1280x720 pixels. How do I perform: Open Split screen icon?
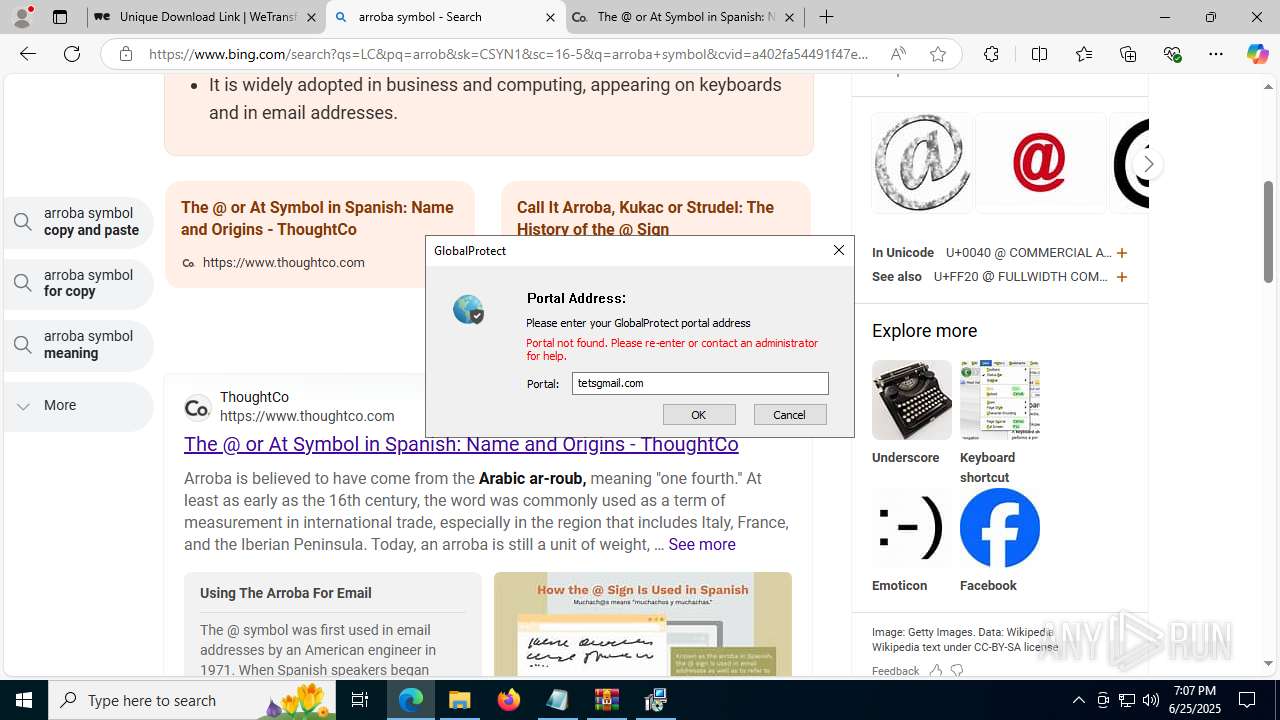coord(1039,54)
